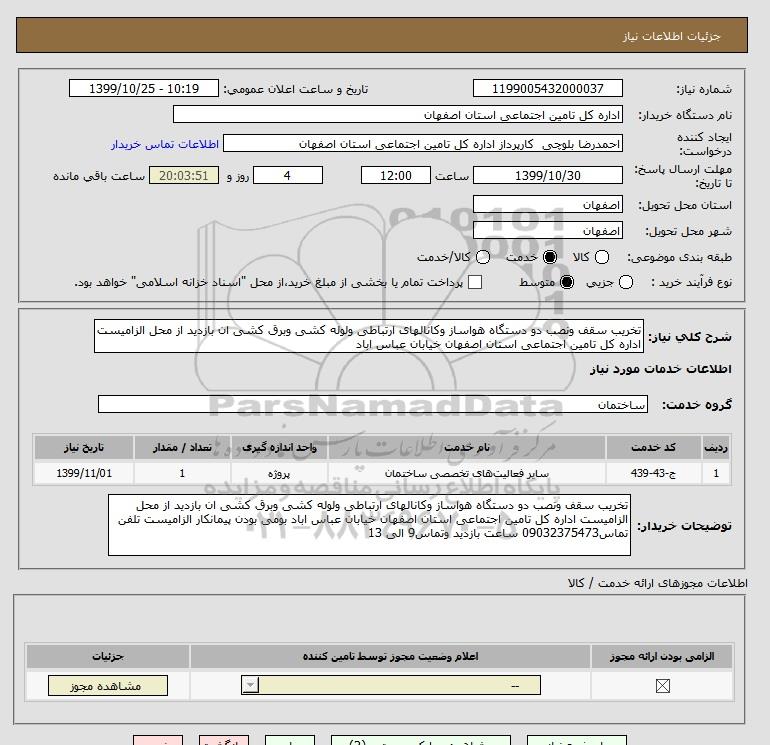This screenshot has height=745, width=770.
Task: Click the الزامی بودن ارائه مجوز header
Action: click(662, 656)
